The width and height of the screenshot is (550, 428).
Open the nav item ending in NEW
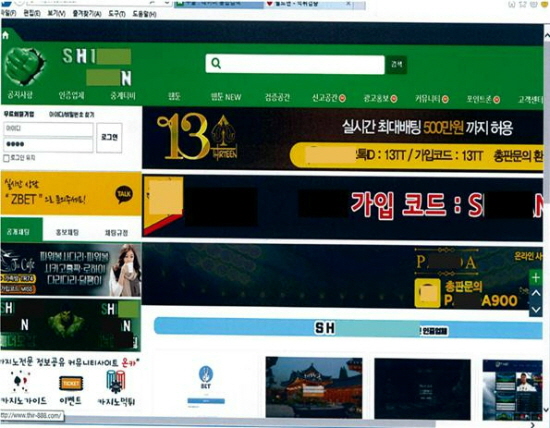(226, 97)
